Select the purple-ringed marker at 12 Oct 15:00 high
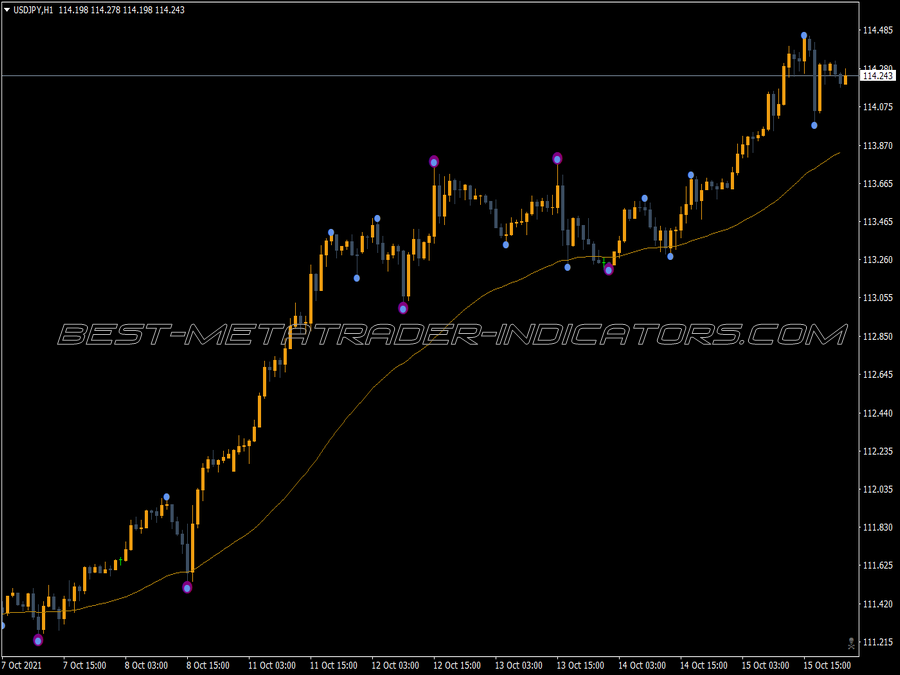This screenshot has height=675, width=900. (x=434, y=162)
